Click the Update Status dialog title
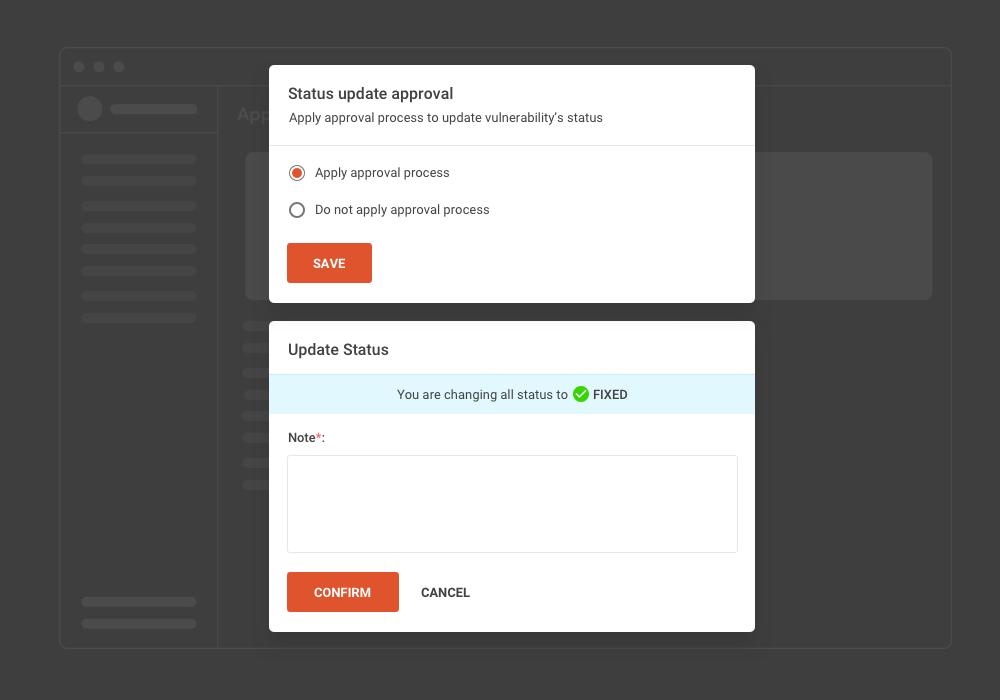Image resolution: width=1000 pixels, height=700 pixels. 339,350
